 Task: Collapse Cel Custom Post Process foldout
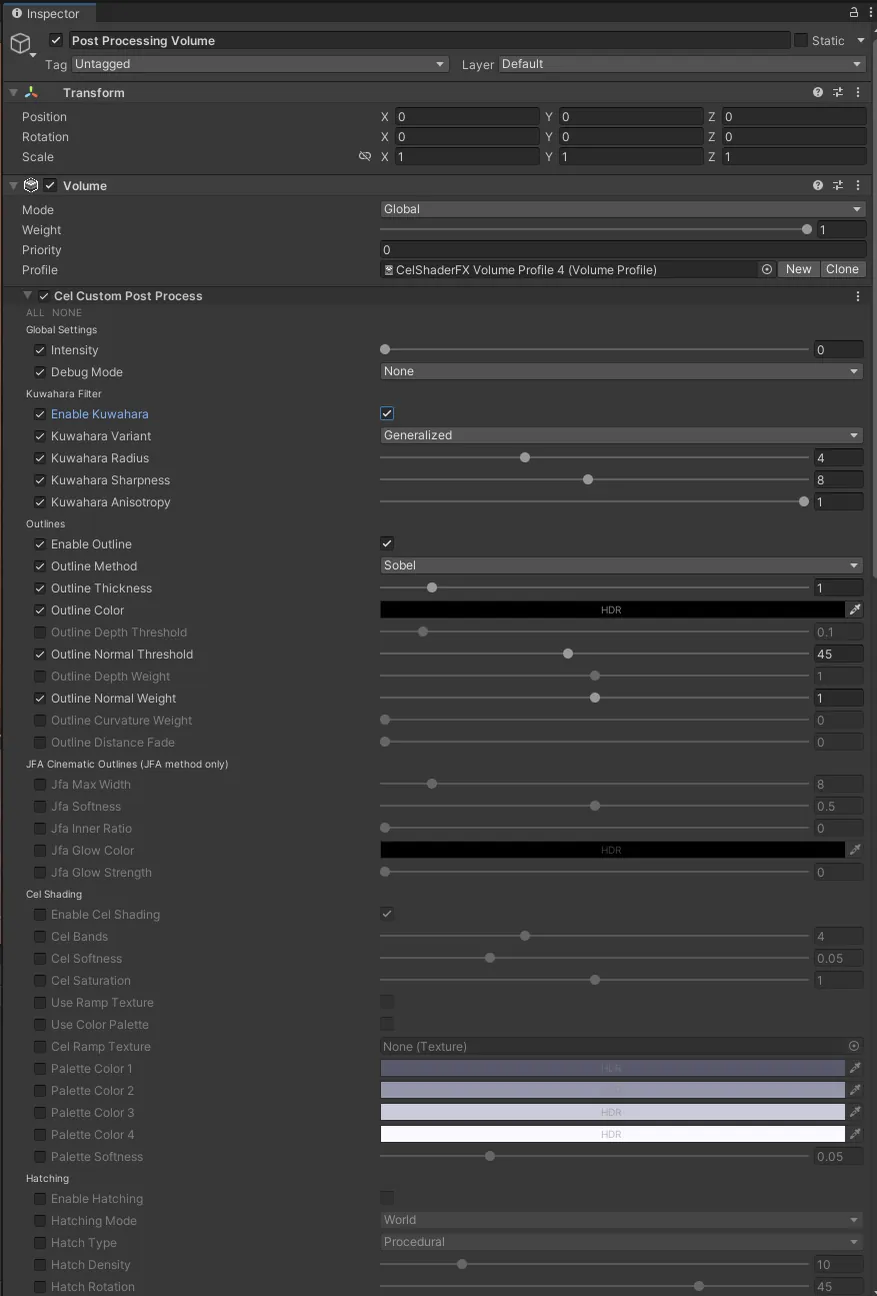click(28, 296)
